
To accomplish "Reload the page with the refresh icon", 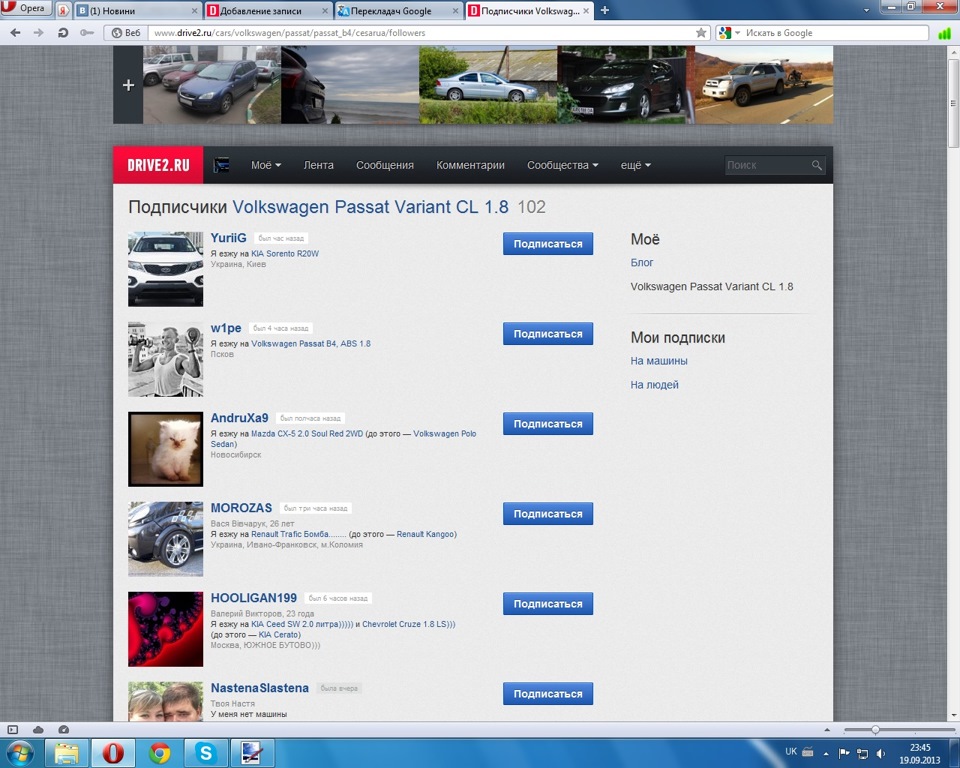I will click(62, 33).
